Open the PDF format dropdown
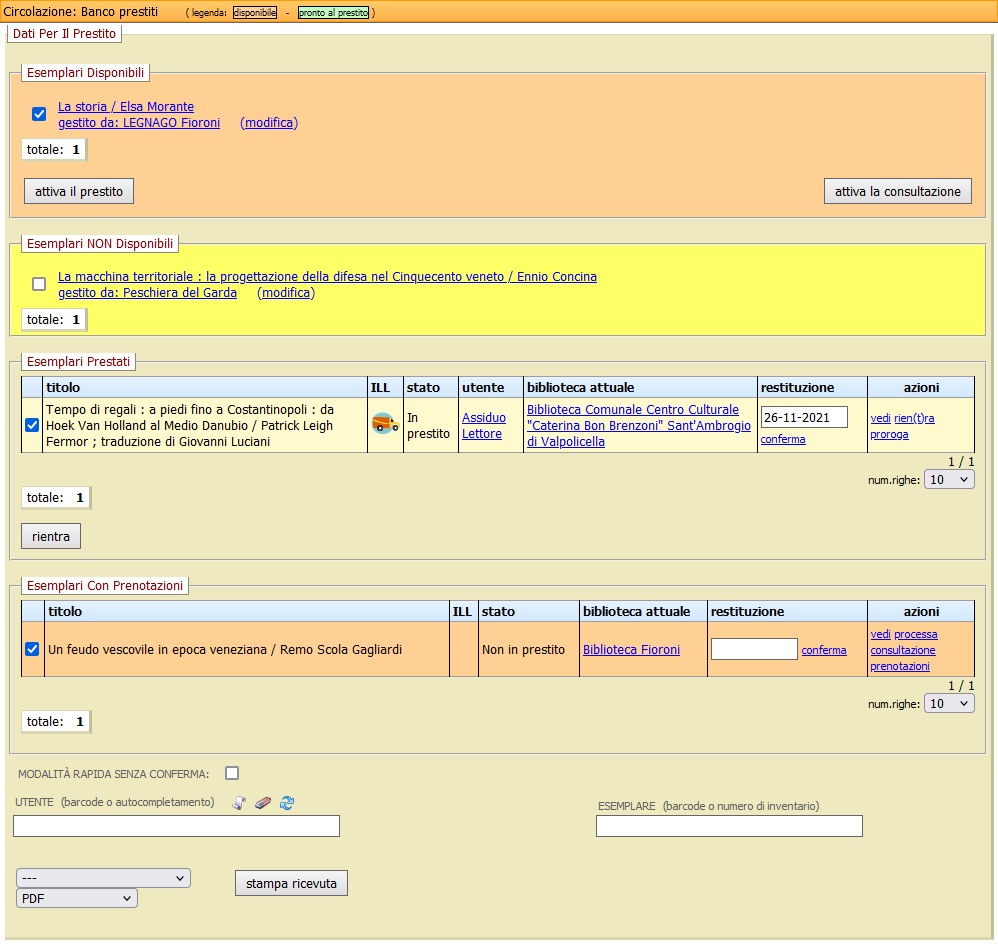998x944 pixels. (x=77, y=898)
